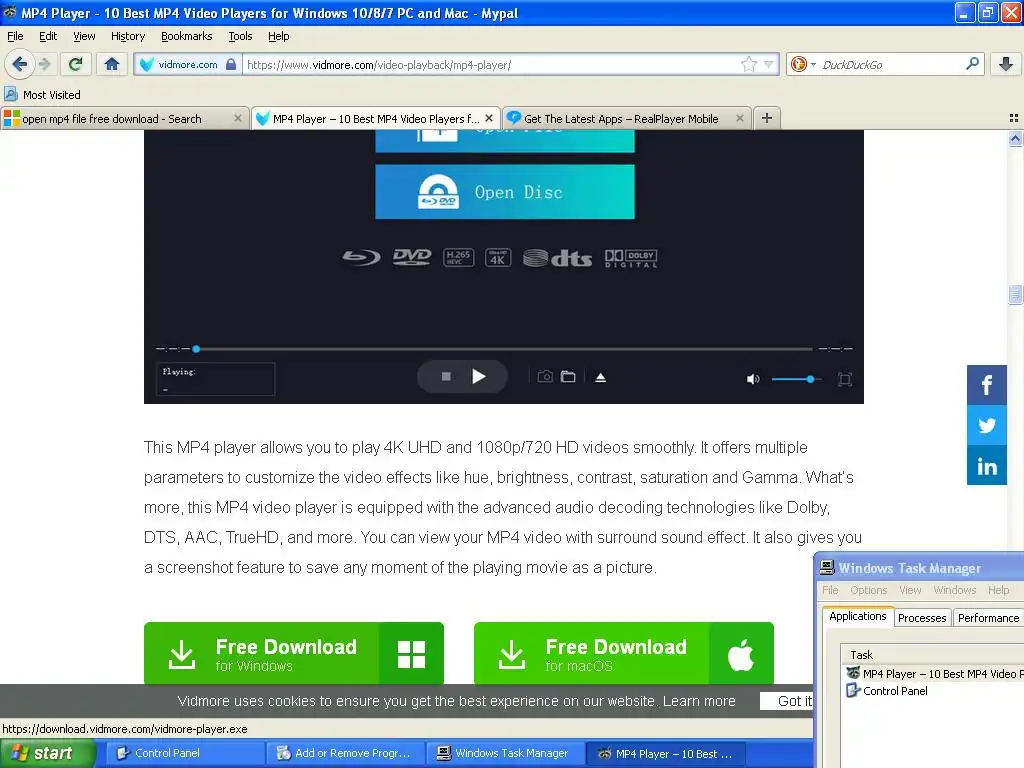Click the open folder icon in player

tap(568, 377)
